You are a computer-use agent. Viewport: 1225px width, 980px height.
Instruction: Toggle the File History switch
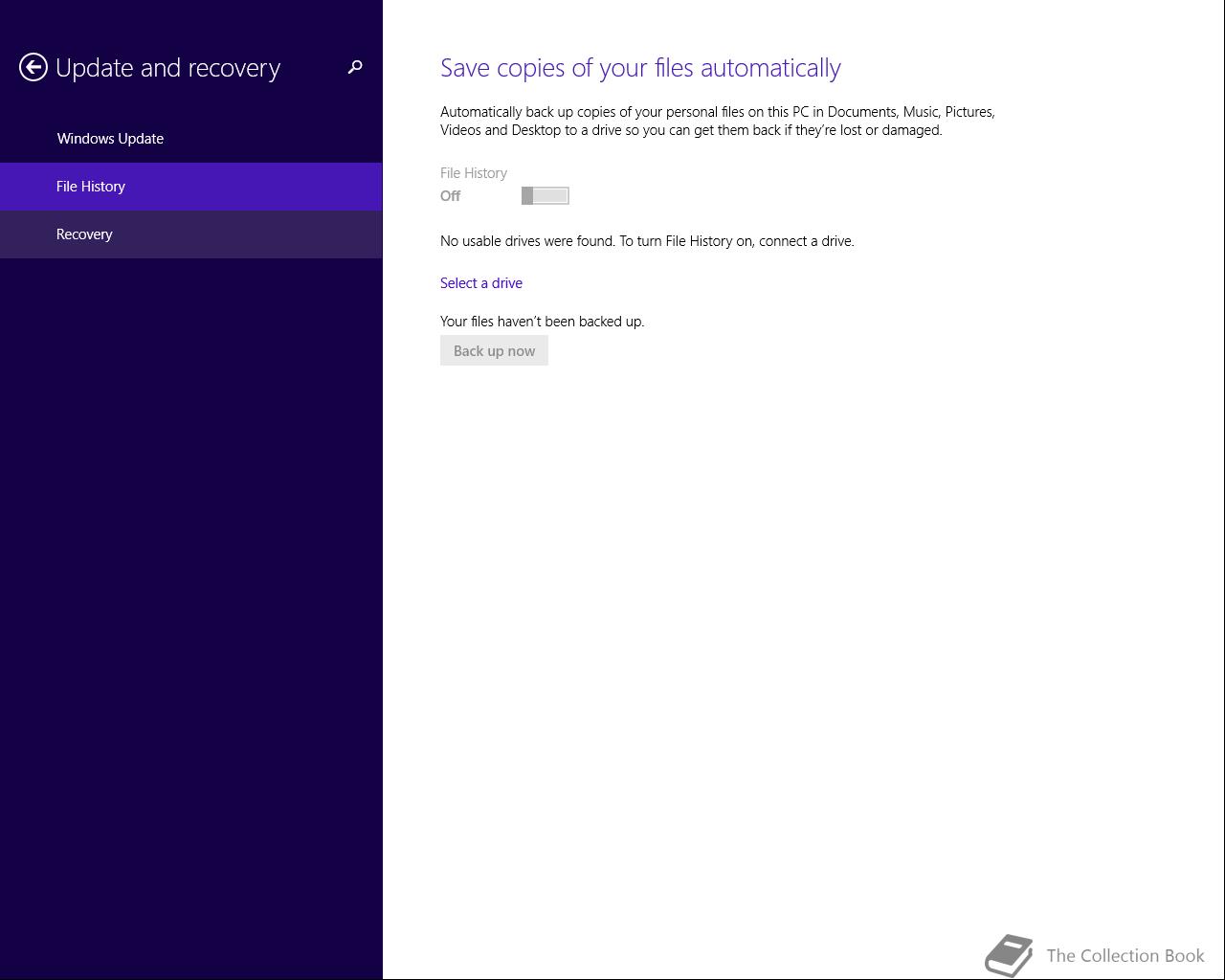(x=546, y=196)
